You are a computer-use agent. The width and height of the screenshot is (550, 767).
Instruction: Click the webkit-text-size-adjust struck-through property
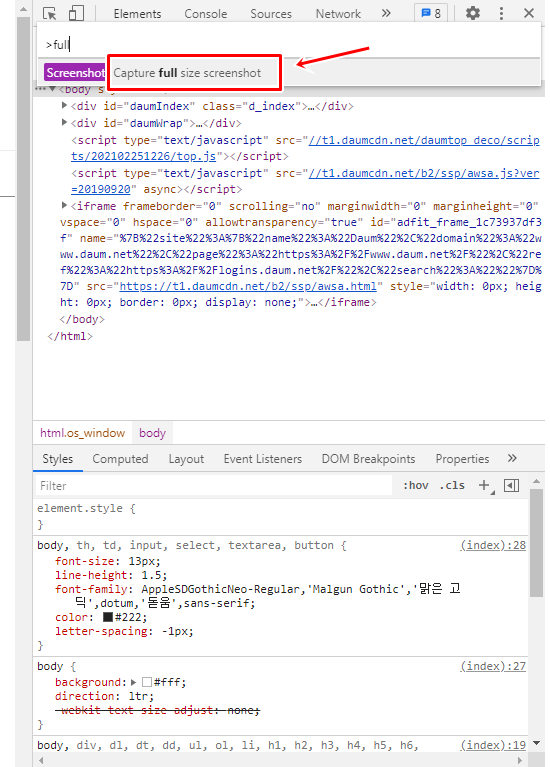point(157,710)
